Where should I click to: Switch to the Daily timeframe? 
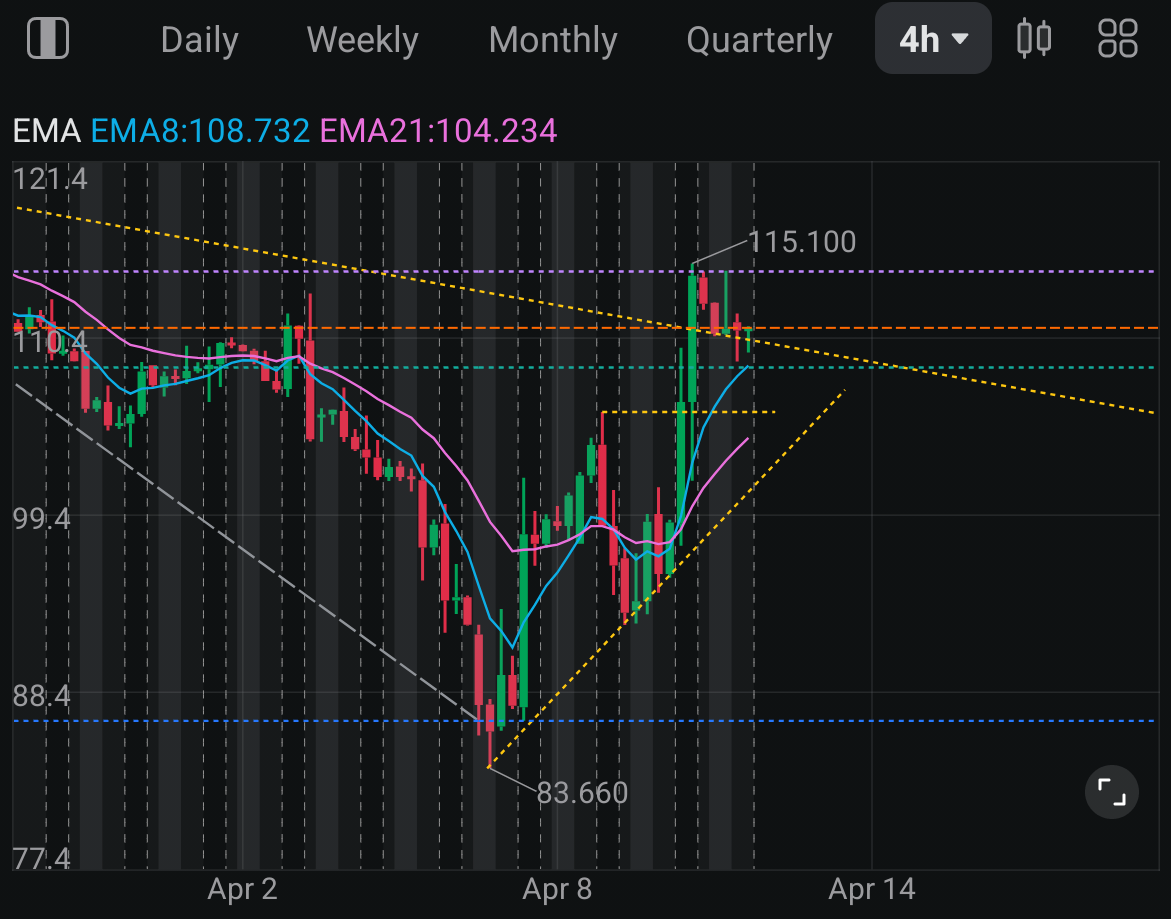[x=199, y=40]
